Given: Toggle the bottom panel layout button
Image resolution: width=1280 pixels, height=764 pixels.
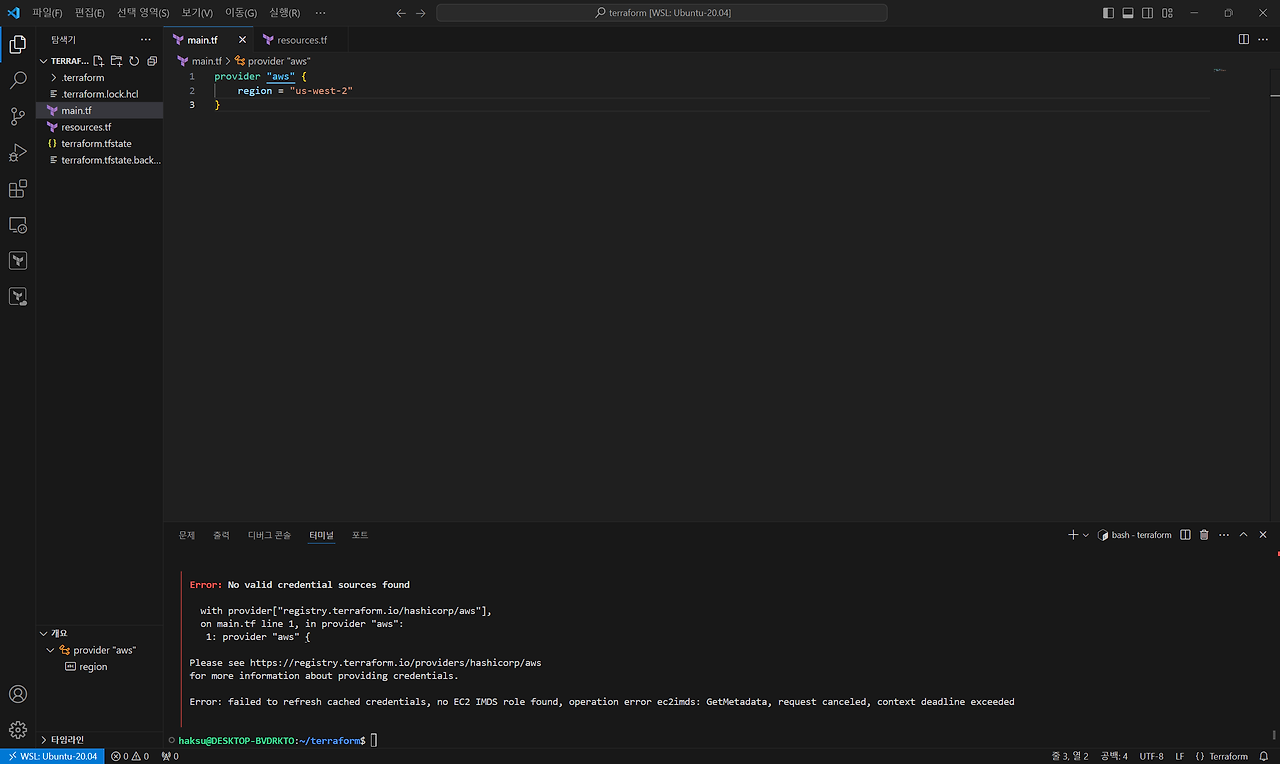Looking at the screenshot, I should pyautogui.click(x=1128, y=13).
